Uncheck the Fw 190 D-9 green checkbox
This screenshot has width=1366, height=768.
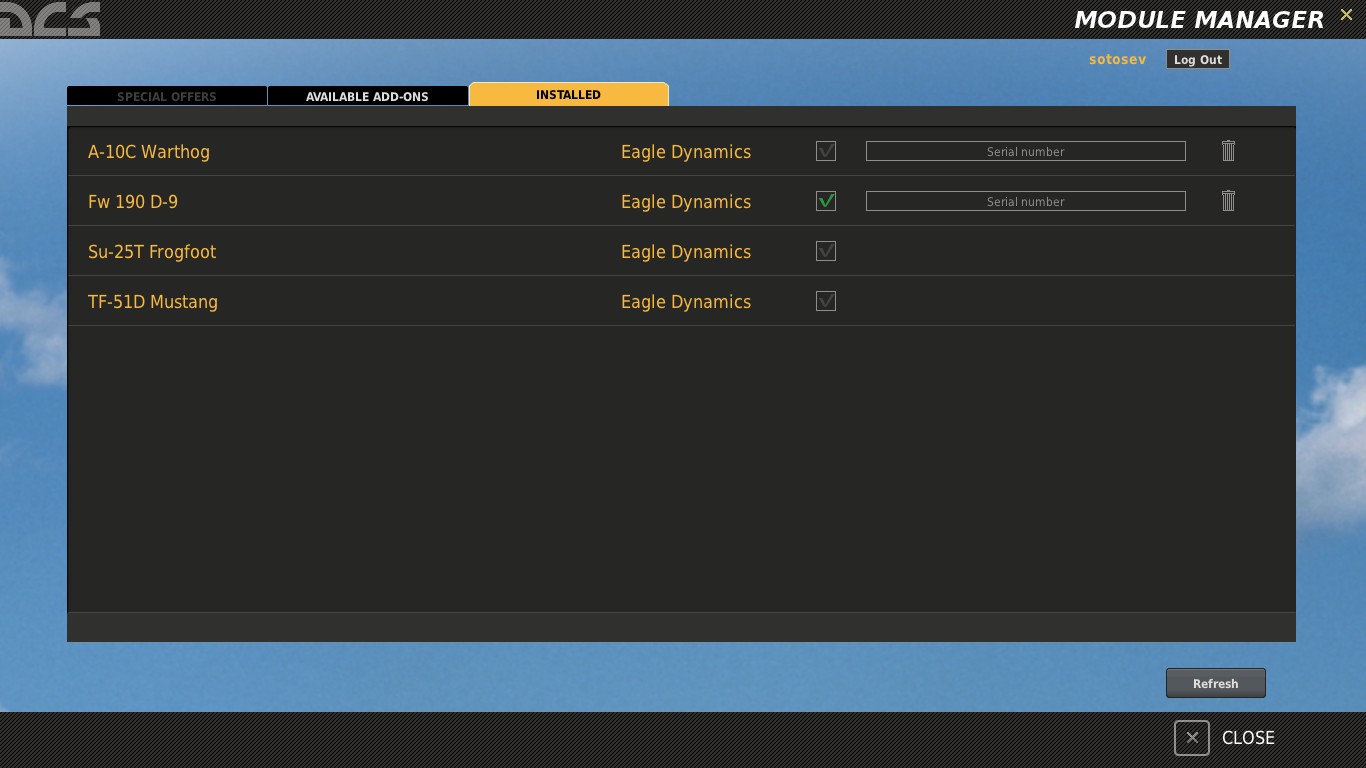coord(826,201)
